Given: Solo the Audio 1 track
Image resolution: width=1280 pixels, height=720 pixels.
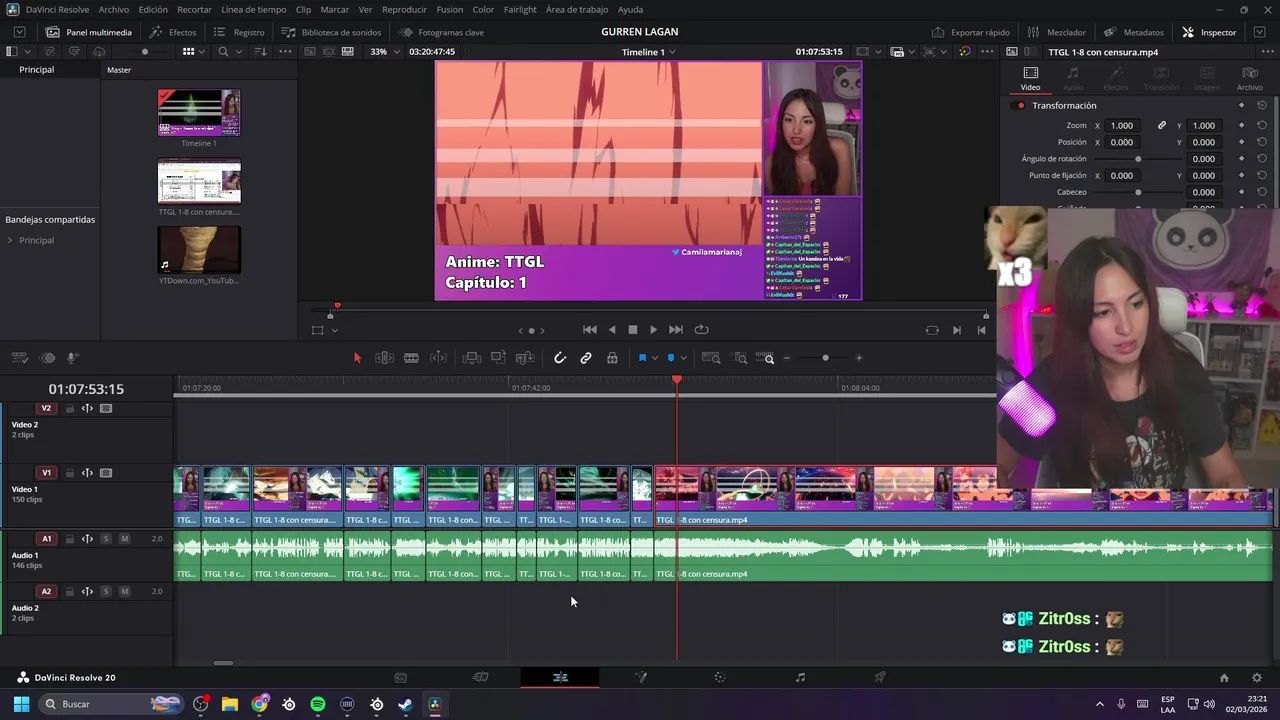Looking at the screenshot, I should [105, 539].
